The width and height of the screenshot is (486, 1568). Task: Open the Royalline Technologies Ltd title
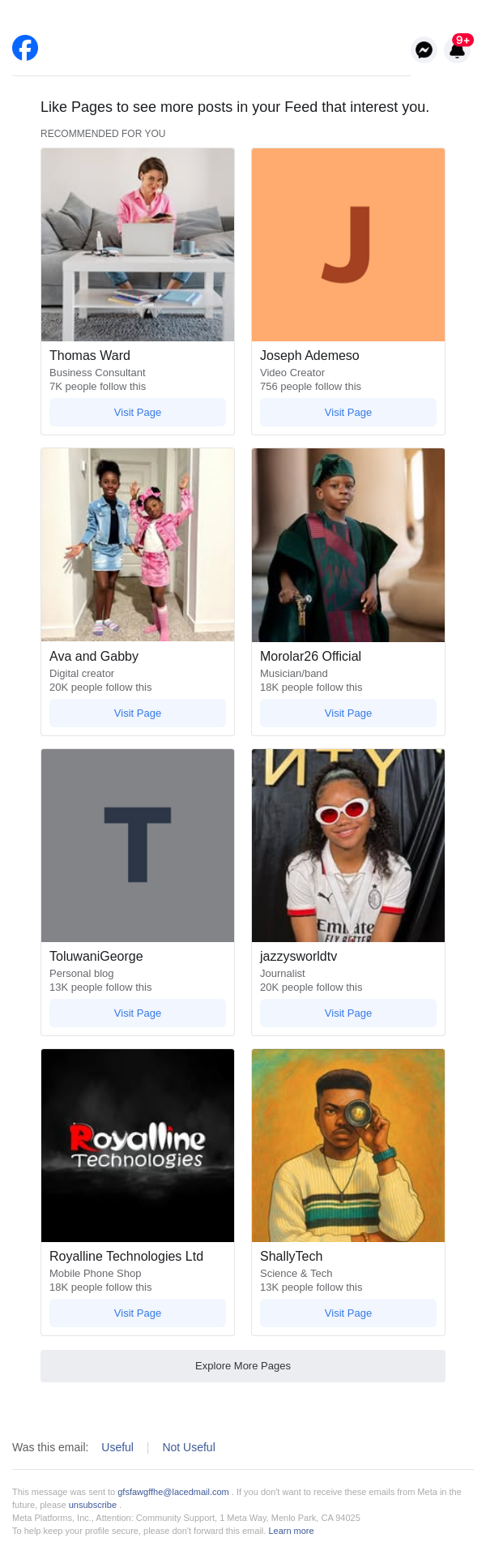(x=126, y=1256)
